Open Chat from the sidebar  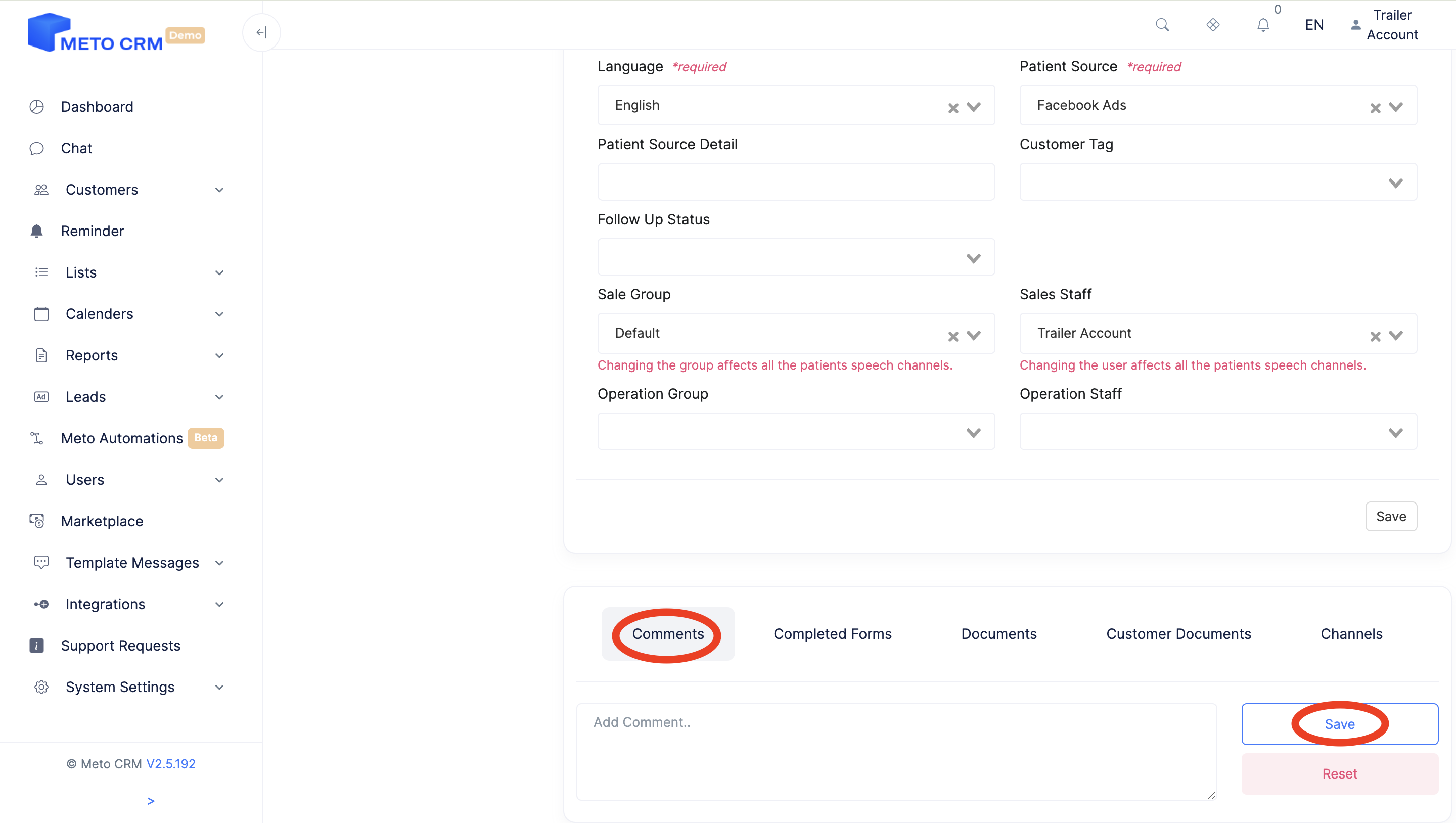[x=76, y=148]
